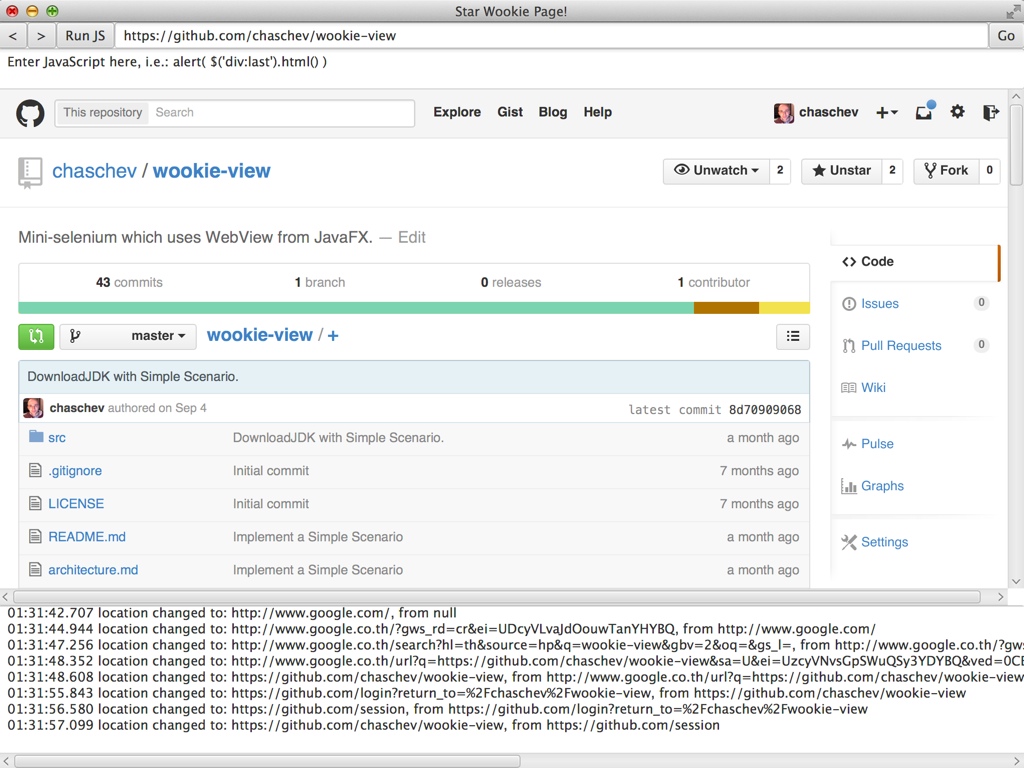Click the README.md file icon
The image size is (1024, 768).
click(x=35, y=537)
